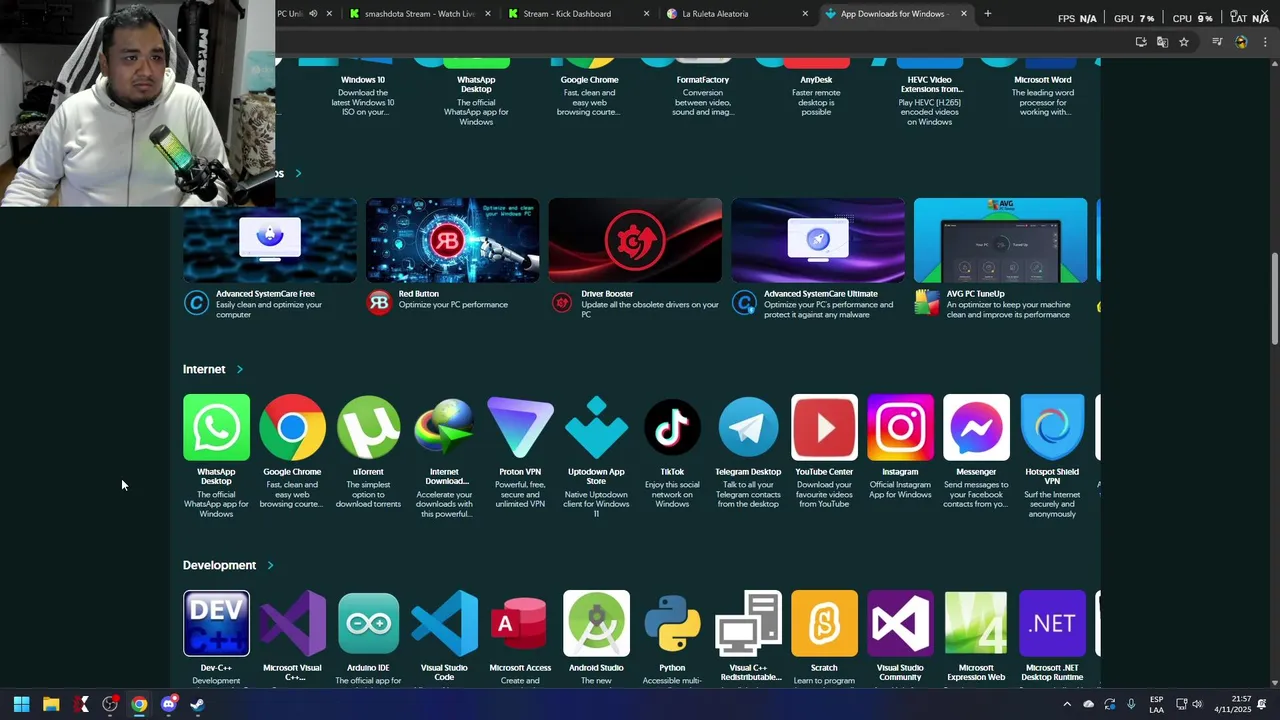Screen dimensions: 1280x720
Task: Open the Hotspot Shield VPN icon
Action: (x=1052, y=427)
